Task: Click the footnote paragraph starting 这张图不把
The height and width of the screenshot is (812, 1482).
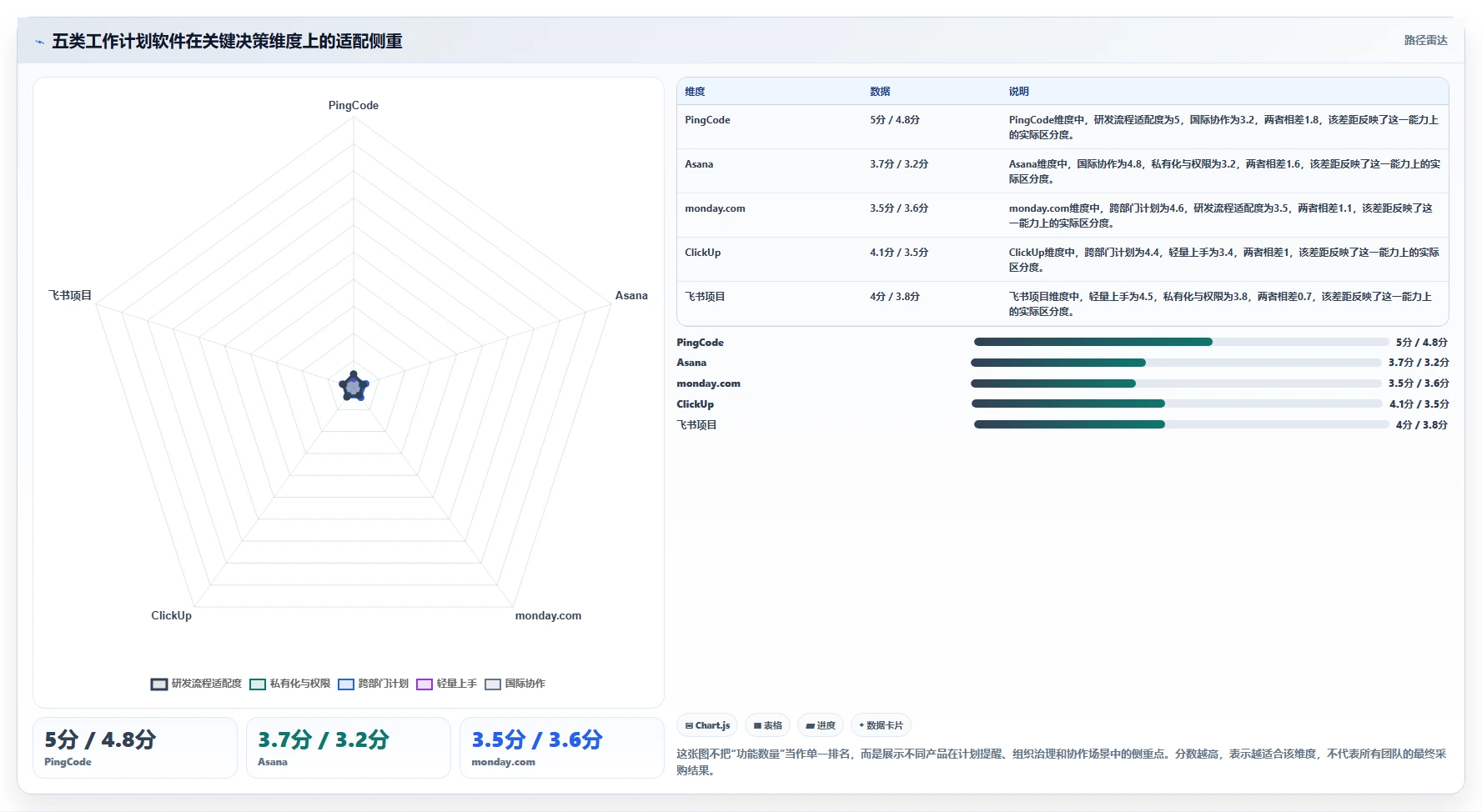Action: pyautogui.click(x=1061, y=762)
